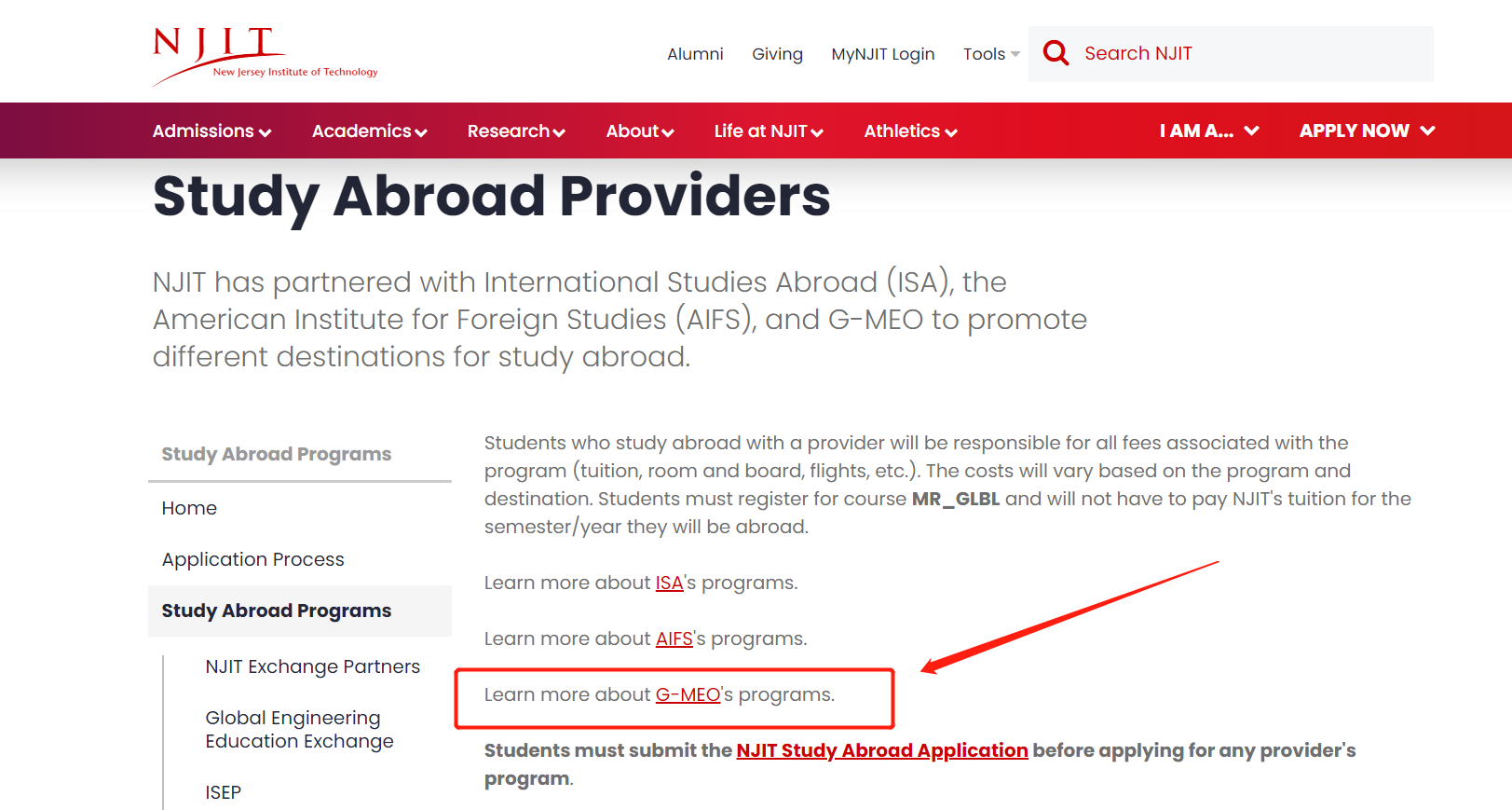Open MyNJIT Login
1512x810 pixels.
882,54
